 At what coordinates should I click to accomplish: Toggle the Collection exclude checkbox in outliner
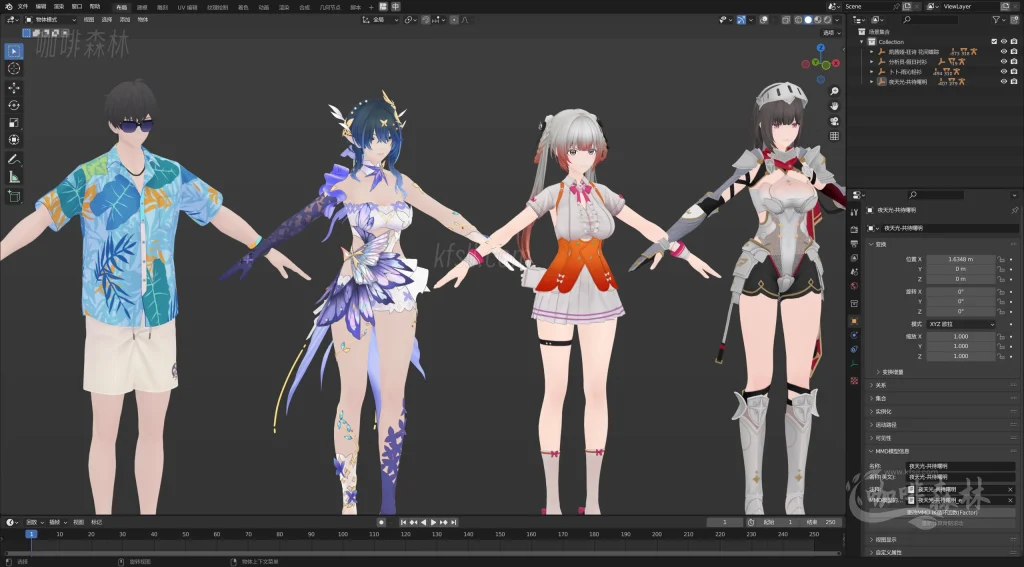(x=994, y=42)
